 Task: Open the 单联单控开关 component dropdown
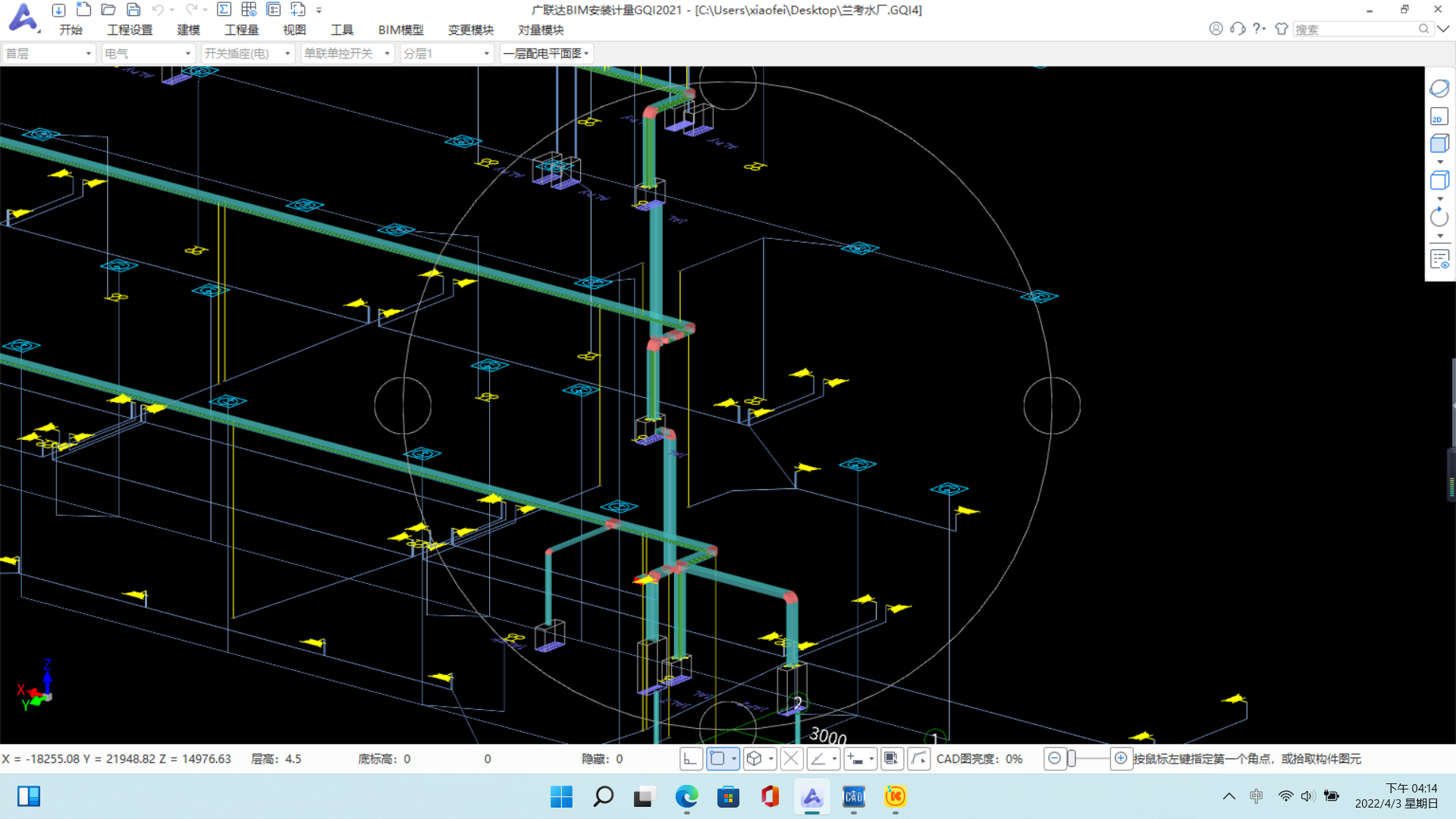pyautogui.click(x=347, y=53)
